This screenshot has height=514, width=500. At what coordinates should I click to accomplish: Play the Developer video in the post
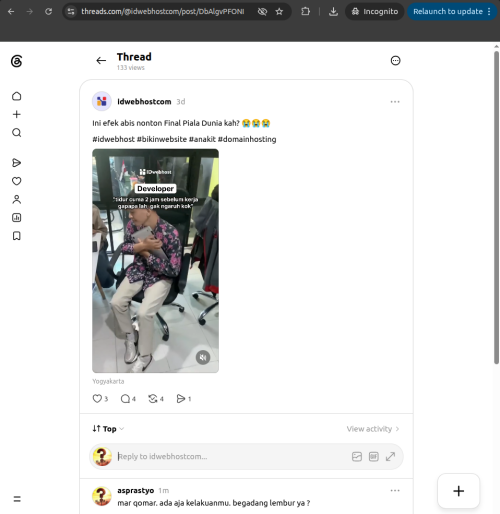pos(155,261)
